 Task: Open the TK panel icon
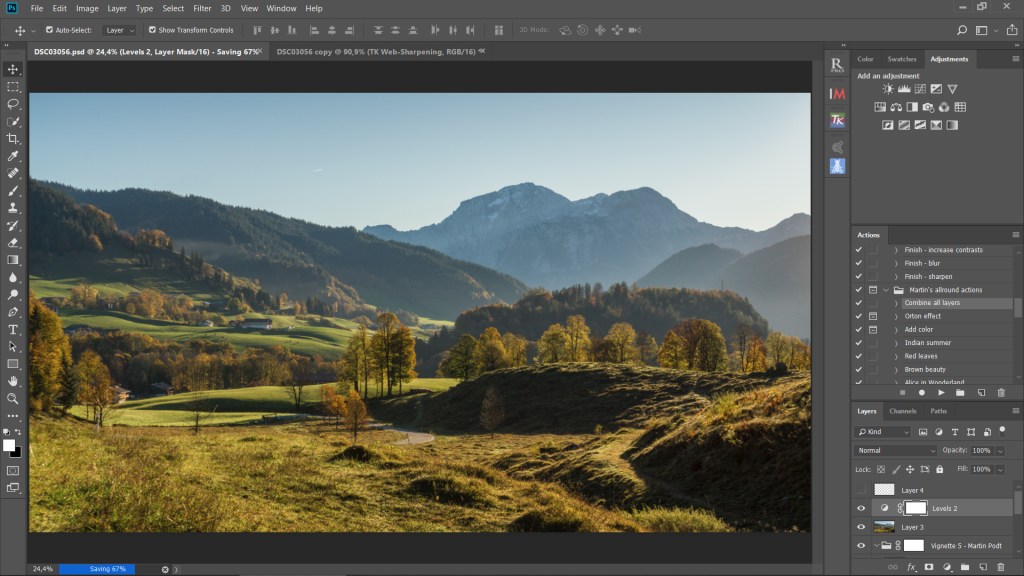[838, 120]
